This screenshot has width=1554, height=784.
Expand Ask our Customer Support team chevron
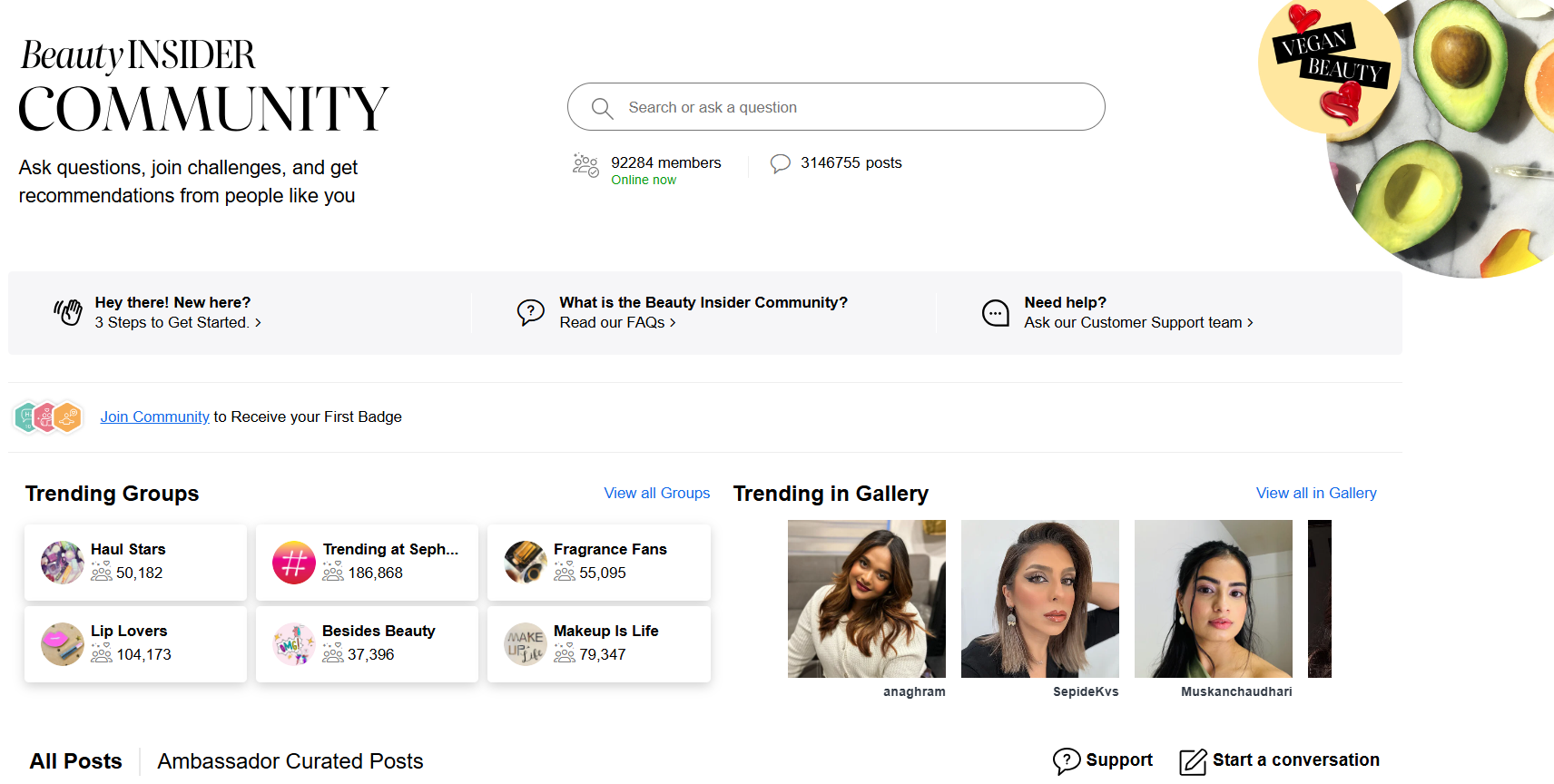[1250, 323]
